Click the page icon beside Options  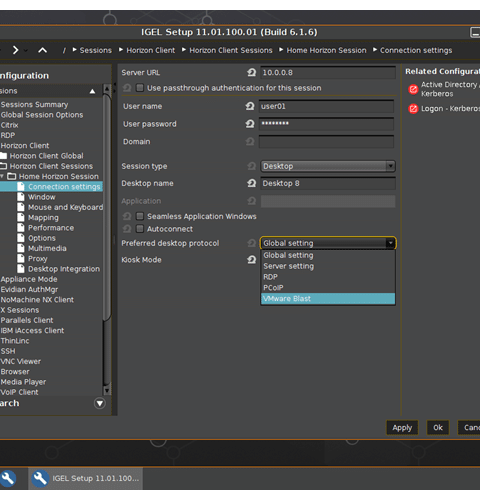tap(21, 238)
